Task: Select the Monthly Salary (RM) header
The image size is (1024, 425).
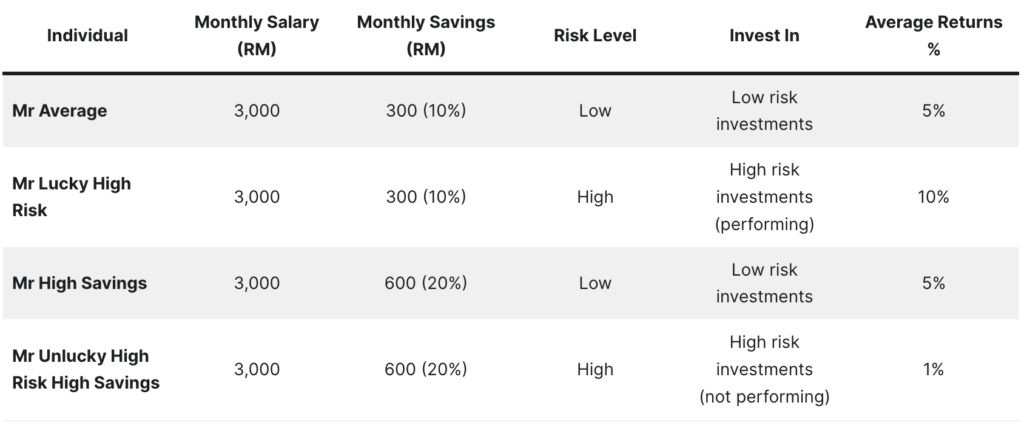Action: click(257, 35)
